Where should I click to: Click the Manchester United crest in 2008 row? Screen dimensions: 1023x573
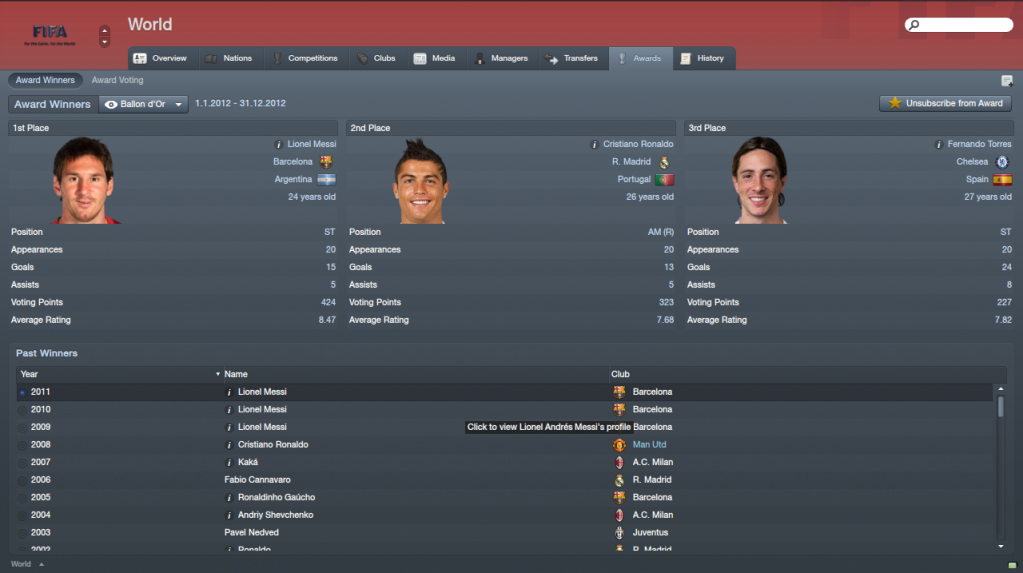[619, 445]
